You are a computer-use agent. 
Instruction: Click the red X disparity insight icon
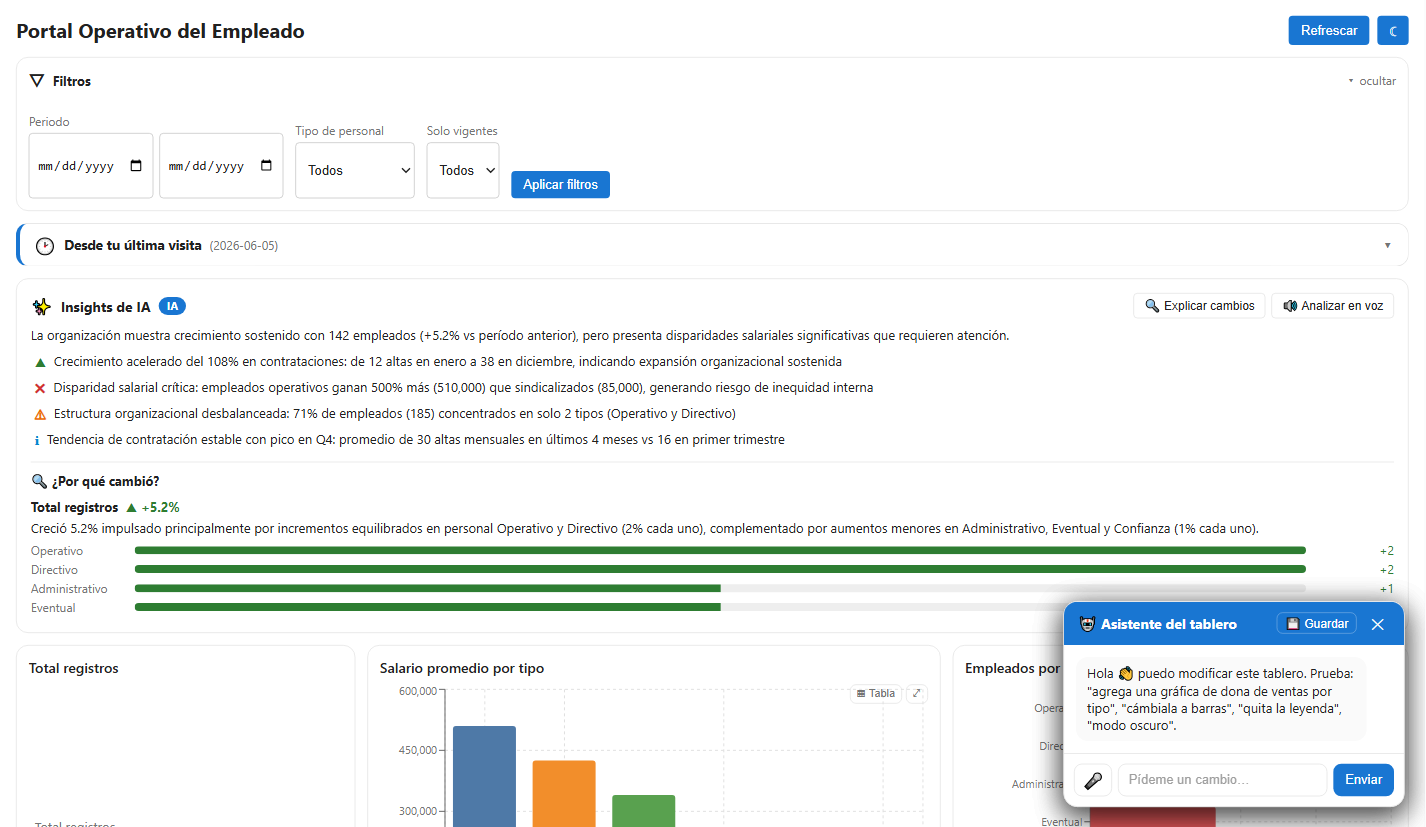(x=40, y=388)
